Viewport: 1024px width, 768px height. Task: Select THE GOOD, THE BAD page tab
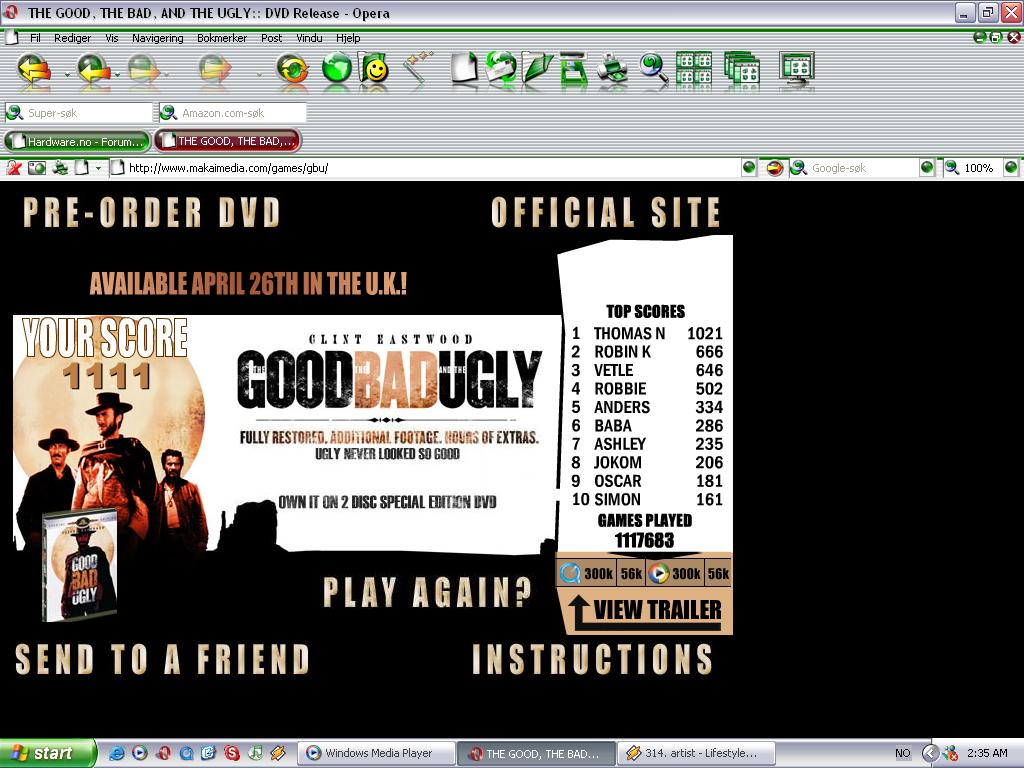[x=228, y=140]
